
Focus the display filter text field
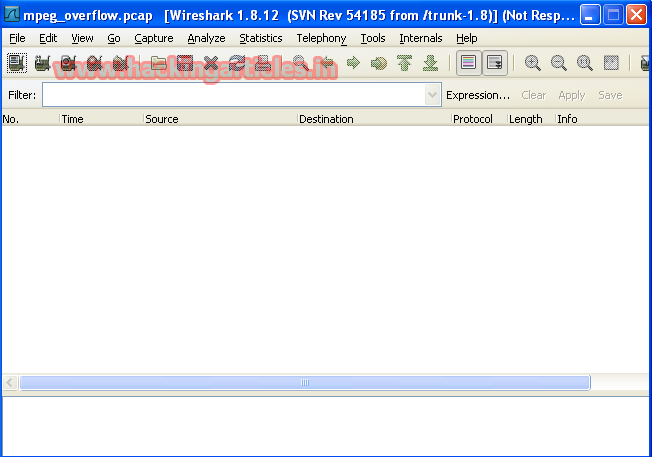point(234,95)
